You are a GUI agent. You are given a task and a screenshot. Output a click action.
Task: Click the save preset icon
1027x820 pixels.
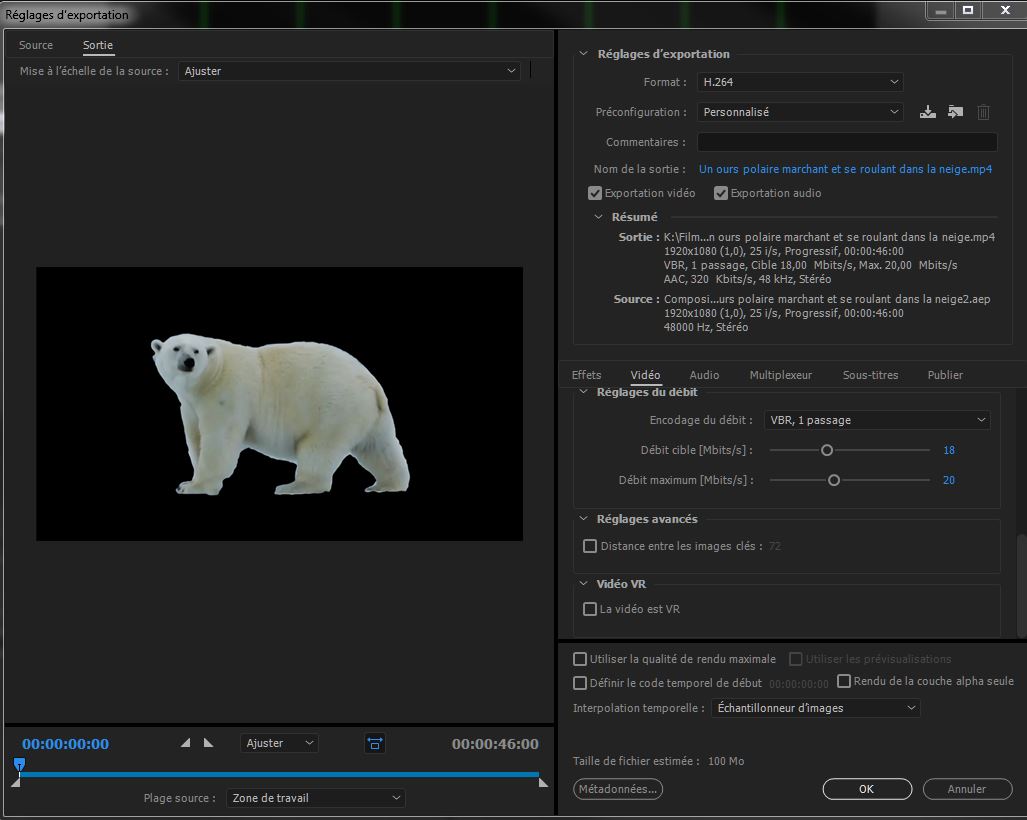pyautogui.click(x=928, y=112)
